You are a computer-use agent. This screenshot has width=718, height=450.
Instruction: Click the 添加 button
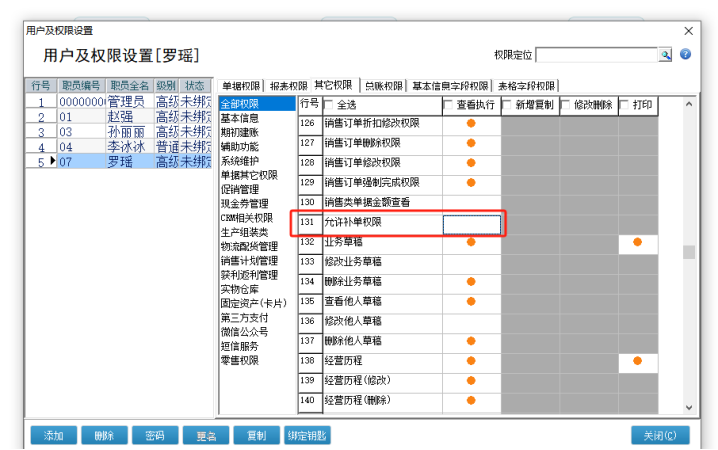[x=54, y=435]
